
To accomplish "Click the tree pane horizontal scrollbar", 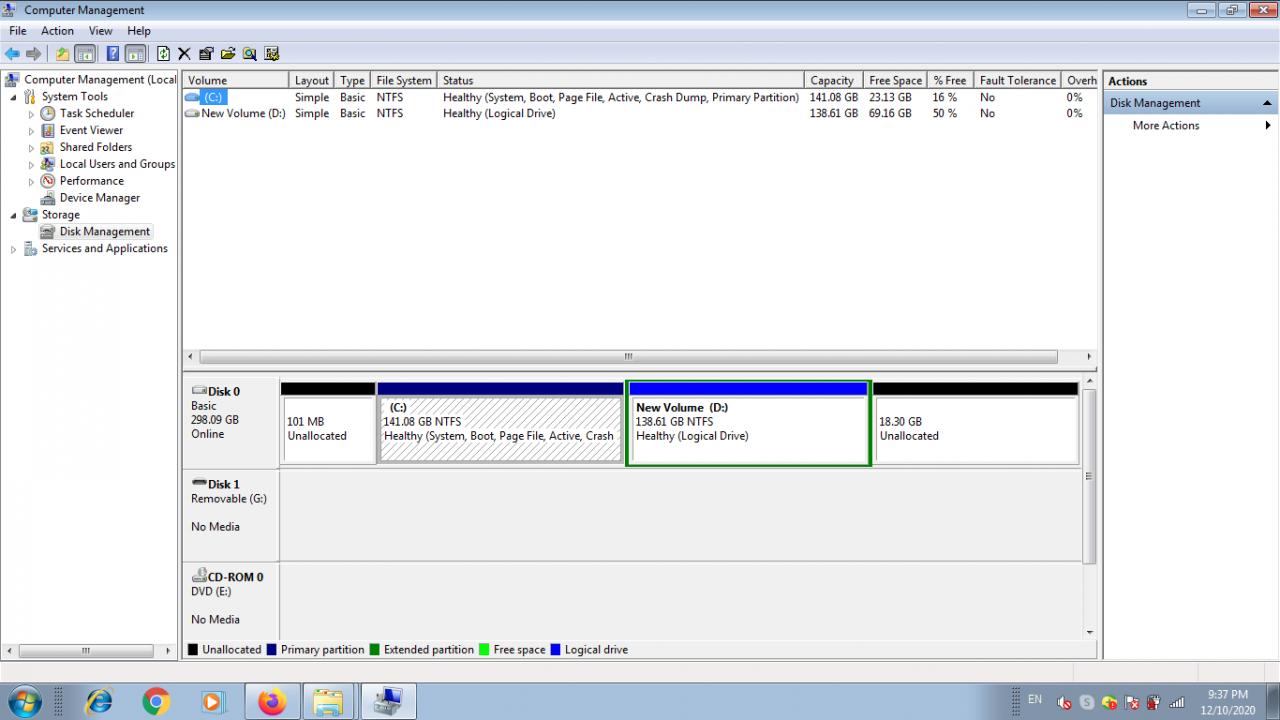I will click(85, 650).
